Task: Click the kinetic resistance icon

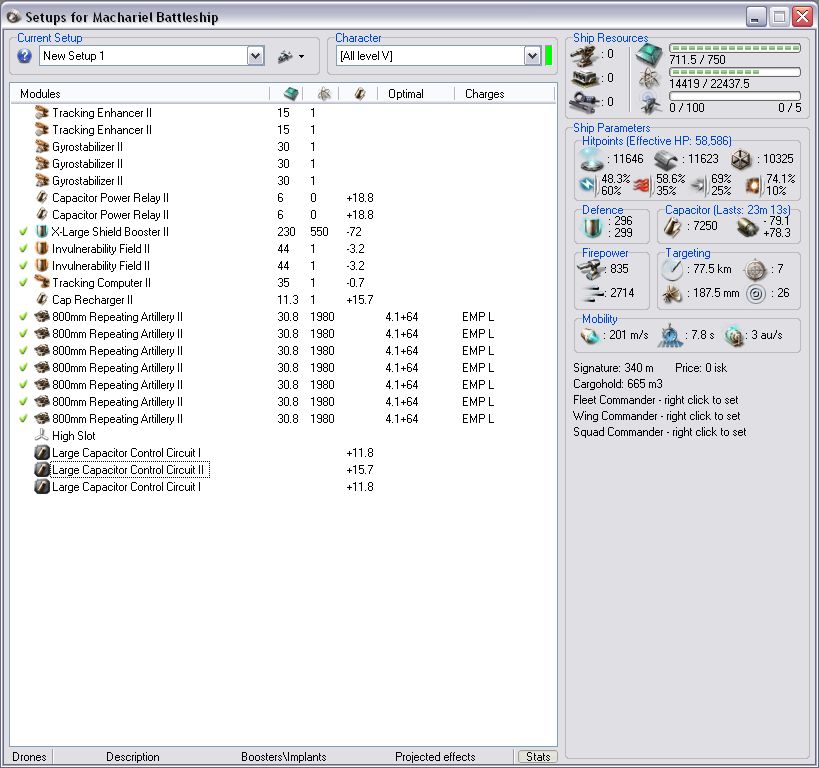Action: (699, 185)
